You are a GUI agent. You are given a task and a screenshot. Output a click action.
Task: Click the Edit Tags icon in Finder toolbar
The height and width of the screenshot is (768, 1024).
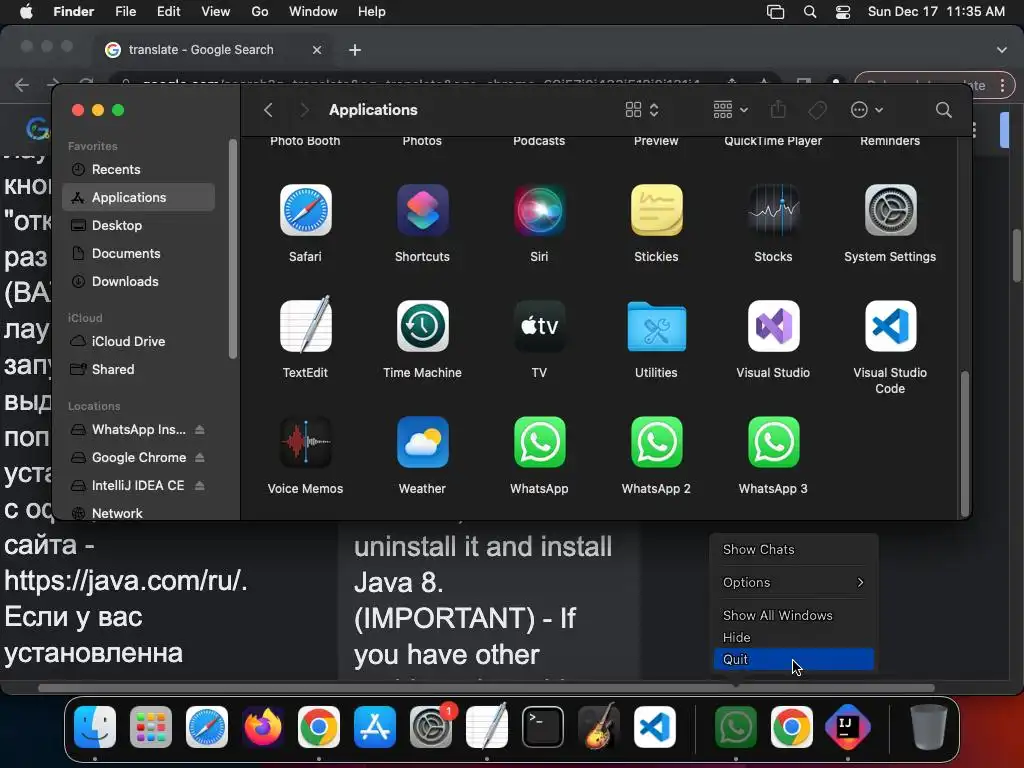(x=817, y=110)
